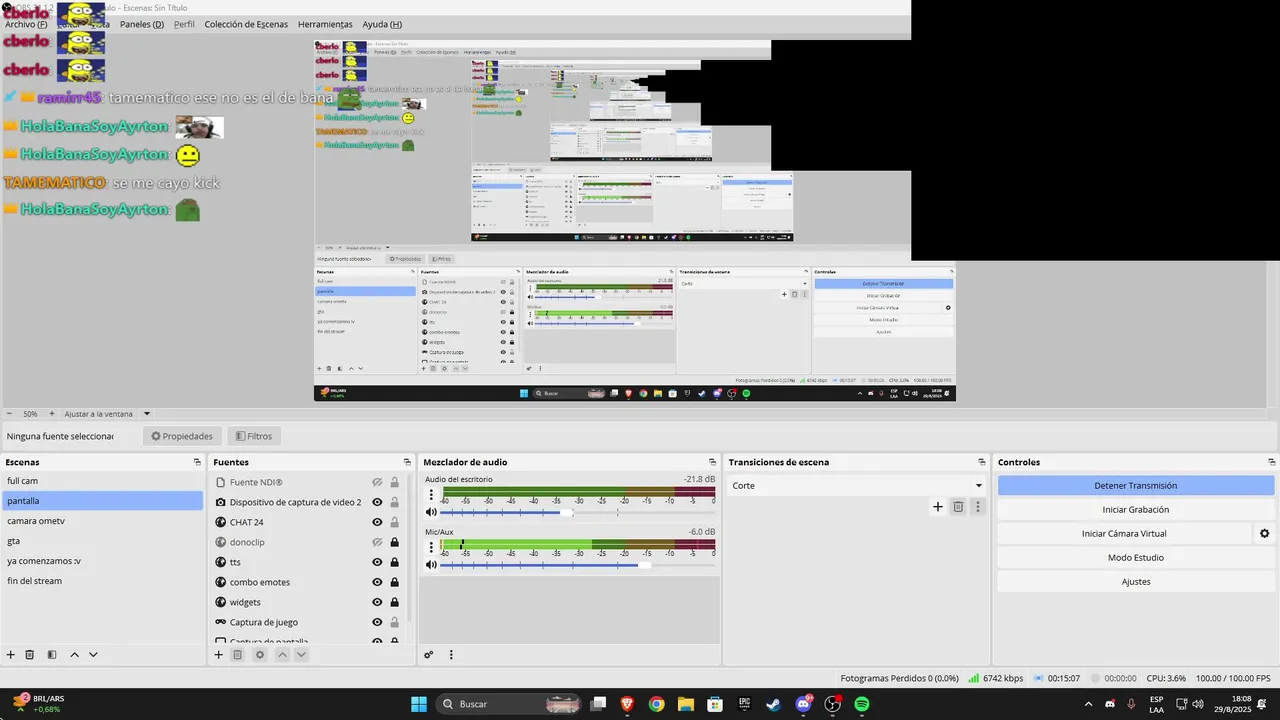
Task: Open advanced audio properties gears icon
Action: [429, 655]
